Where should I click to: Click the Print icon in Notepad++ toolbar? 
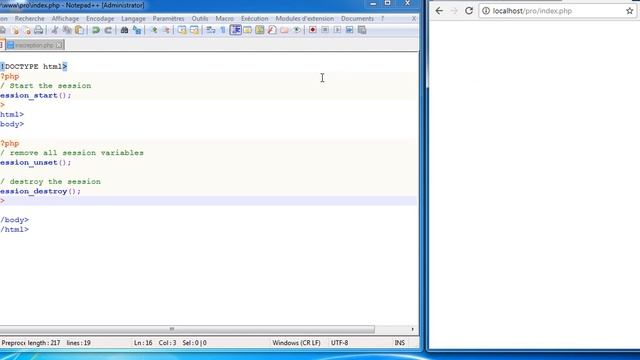pyautogui.click(x=38, y=30)
